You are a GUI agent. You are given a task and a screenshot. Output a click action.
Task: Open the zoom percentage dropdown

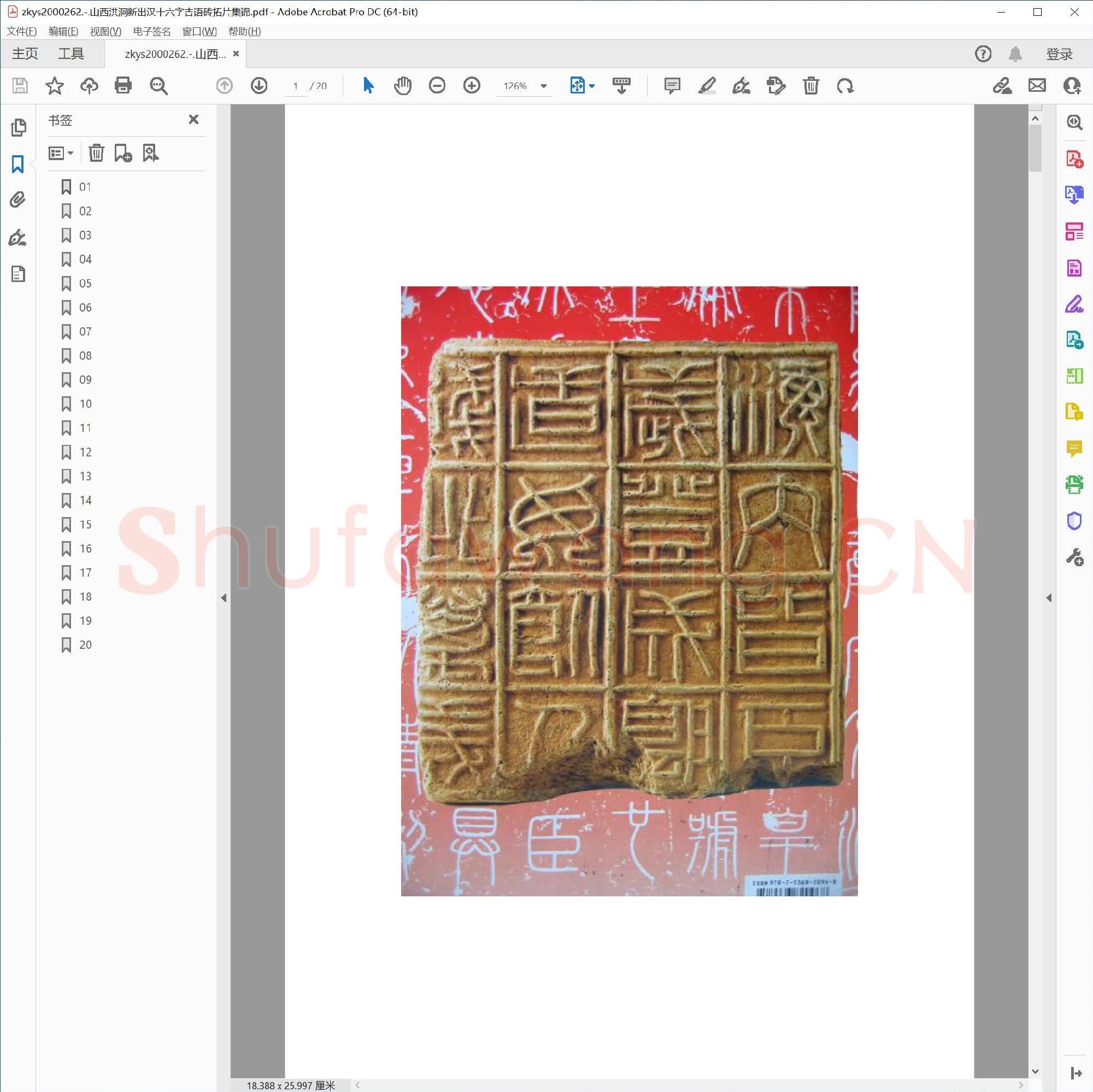(542, 86)
